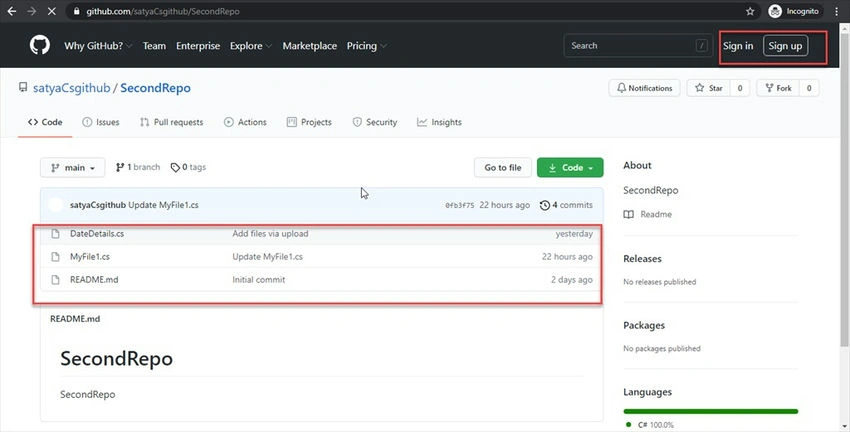
Task: Open the Why GitHub? dropdown
Action: (98, 46)
